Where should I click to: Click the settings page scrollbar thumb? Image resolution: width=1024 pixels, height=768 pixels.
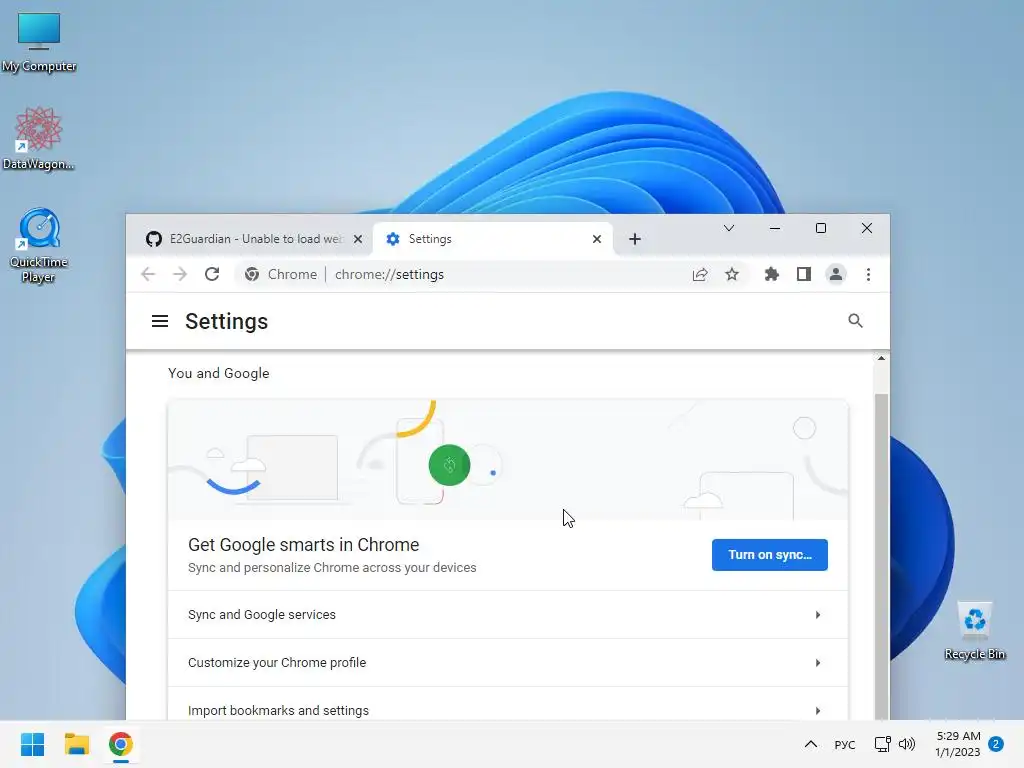(x=882, y=555)
